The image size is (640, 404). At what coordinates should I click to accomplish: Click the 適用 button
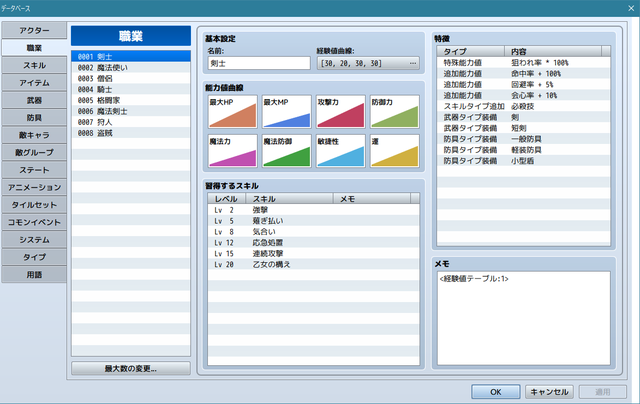click(603, 392)
